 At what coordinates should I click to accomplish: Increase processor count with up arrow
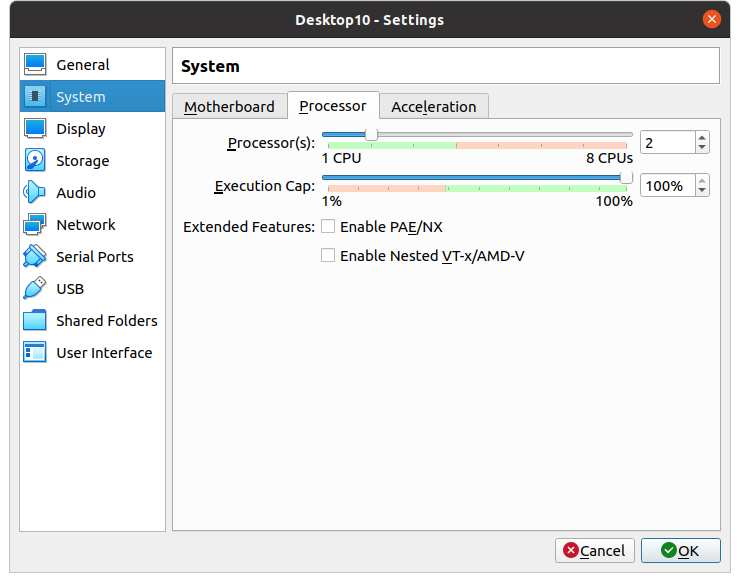702,138
